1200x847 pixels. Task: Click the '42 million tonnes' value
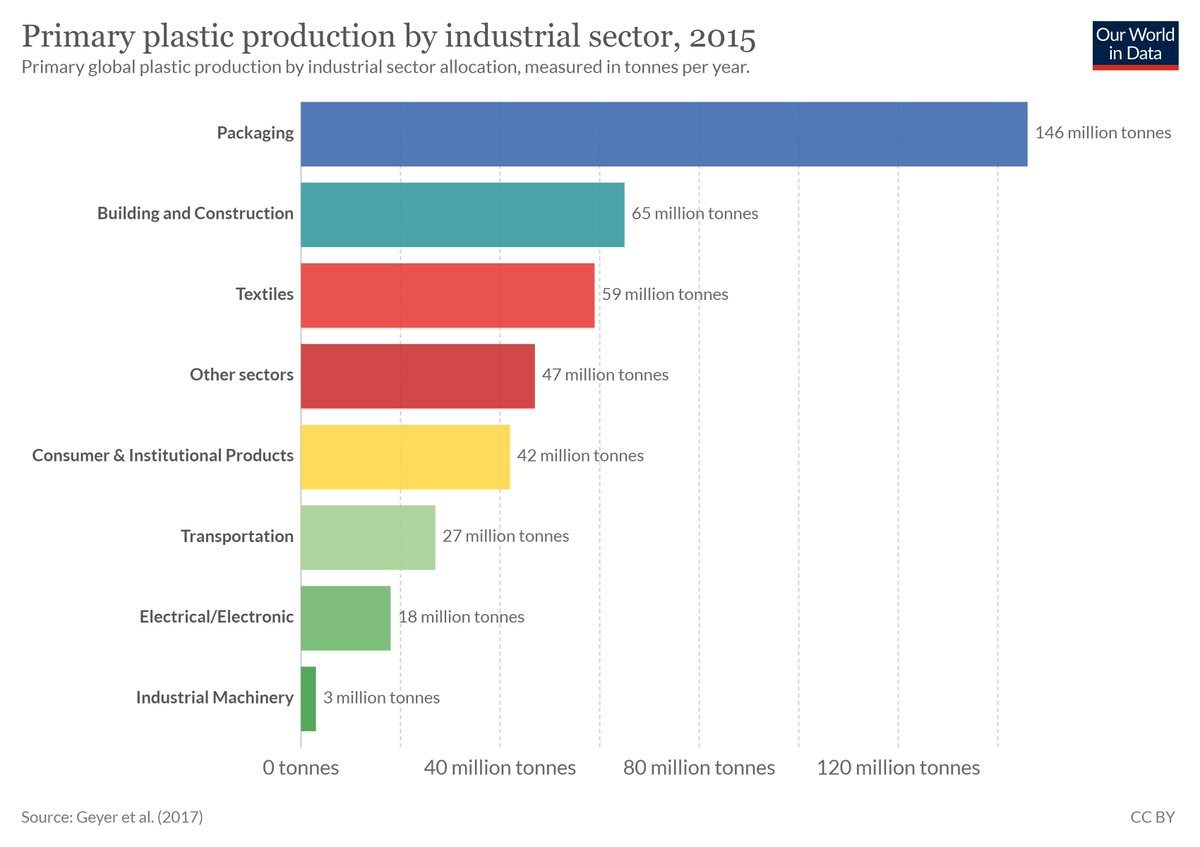(x=580, y=456)
